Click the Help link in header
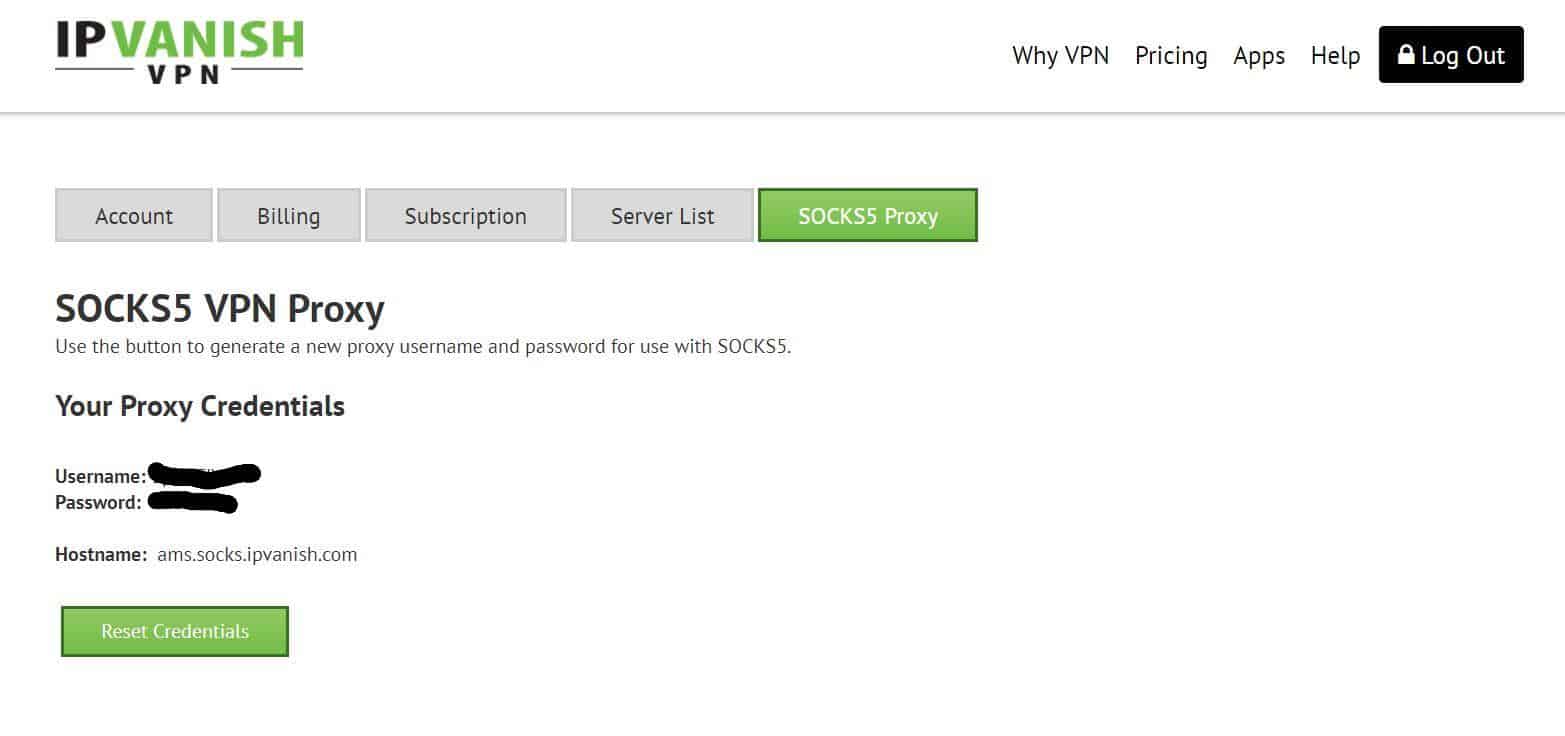This screenshot has width=1565, height=736. 1335,56
